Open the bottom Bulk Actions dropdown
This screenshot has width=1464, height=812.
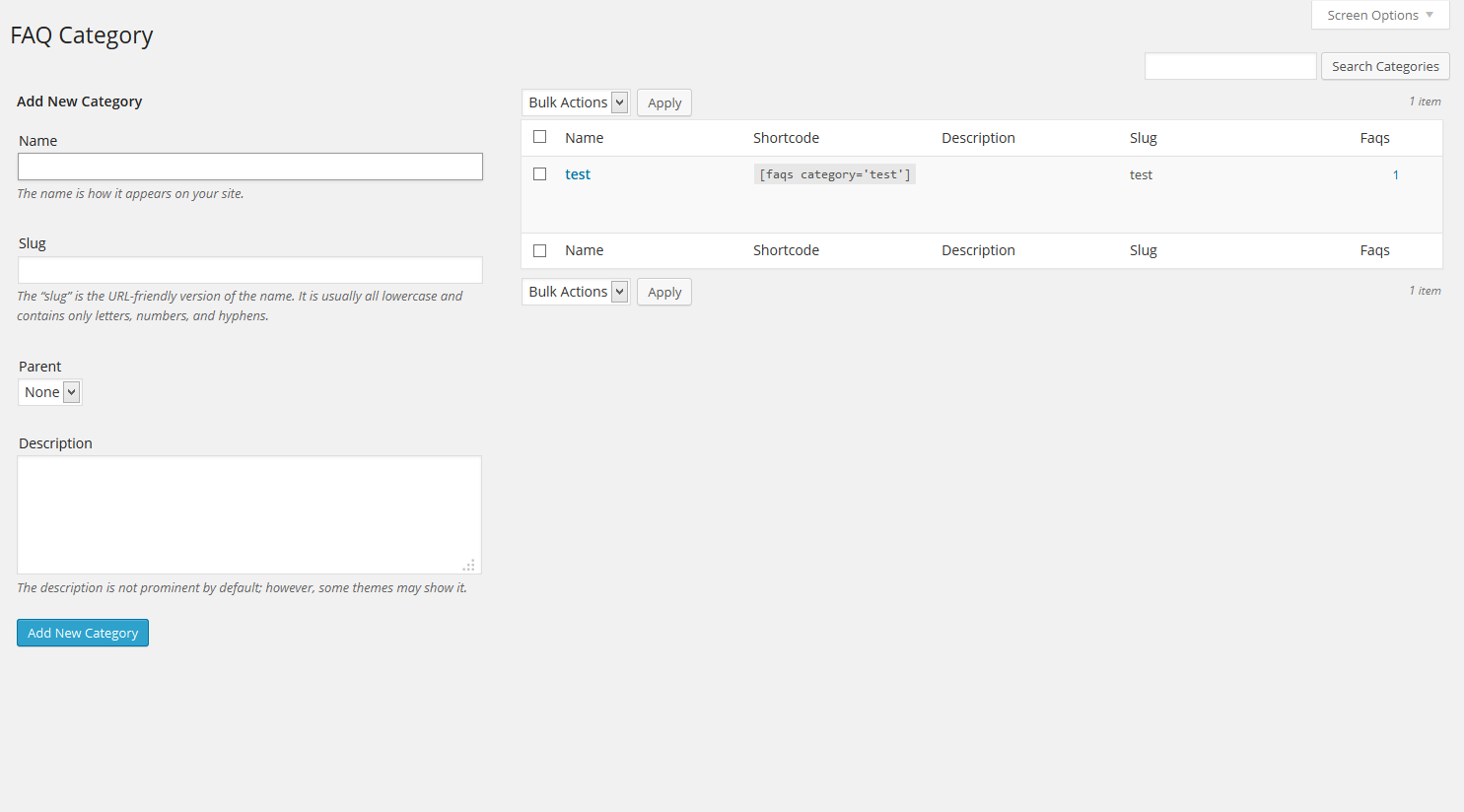(x=575, y=291)
